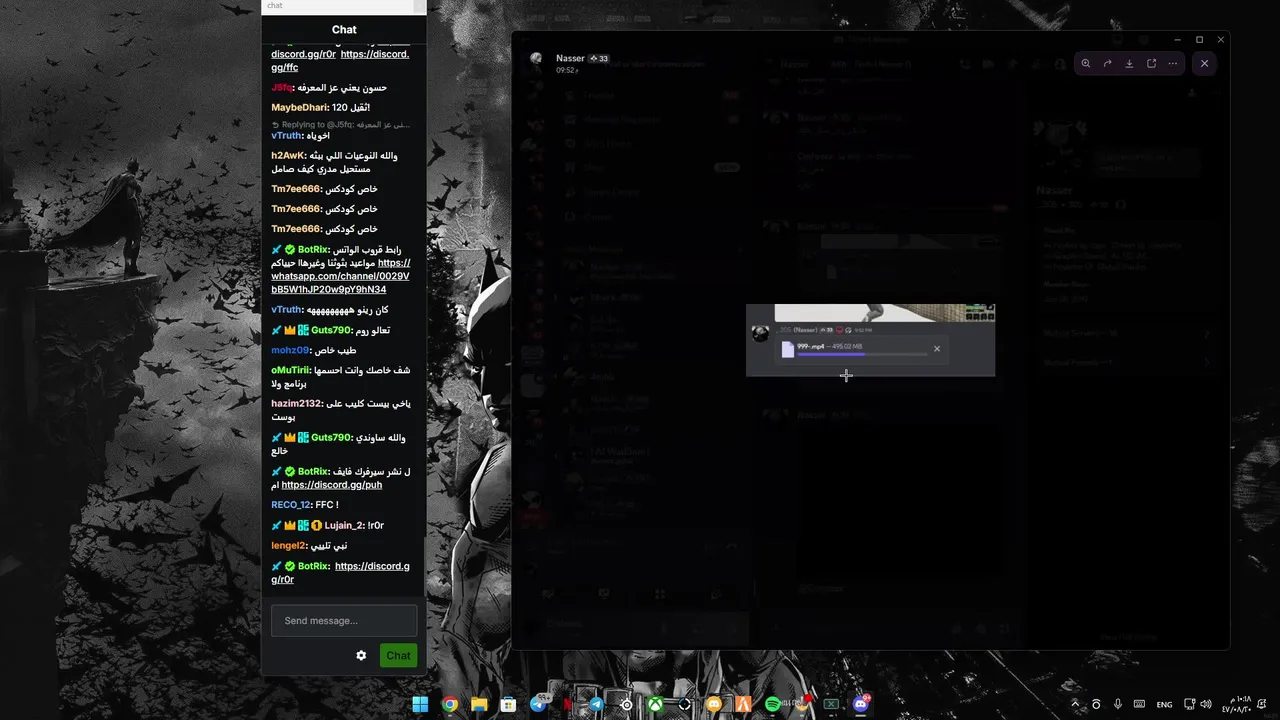1280x720 pixels.
Task: Switch the ENG input language indicator
Action: [1164, 705]
